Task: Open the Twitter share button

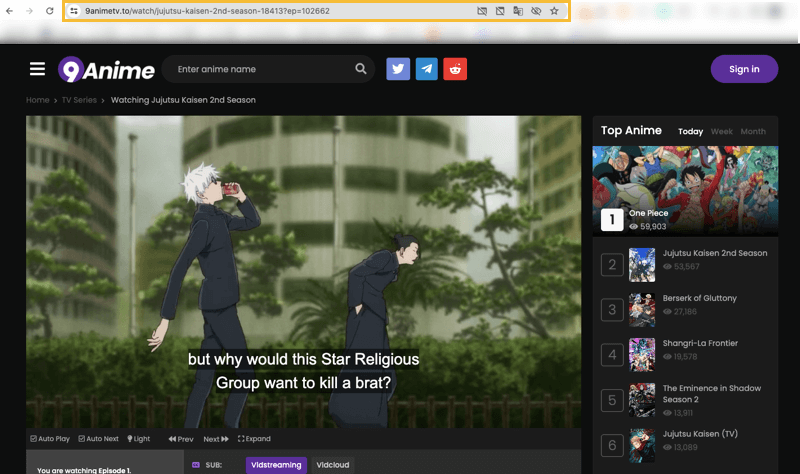Action: [x=398, y=69]
